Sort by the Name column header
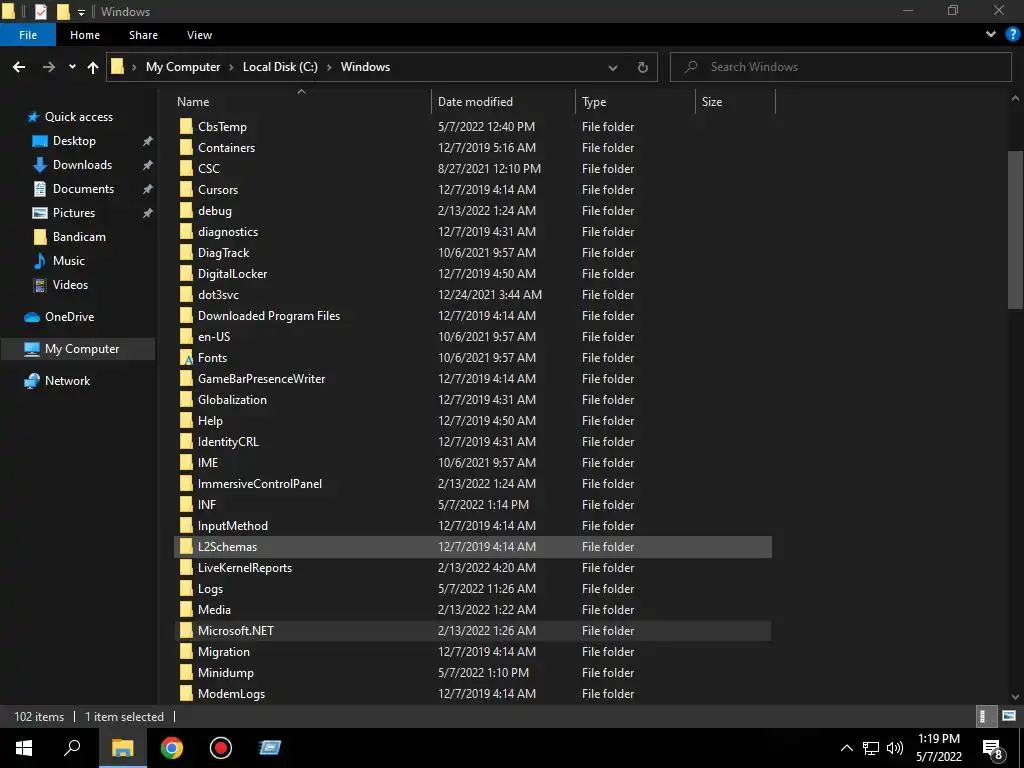This screenshot has width=1024, height=768. 193,101
